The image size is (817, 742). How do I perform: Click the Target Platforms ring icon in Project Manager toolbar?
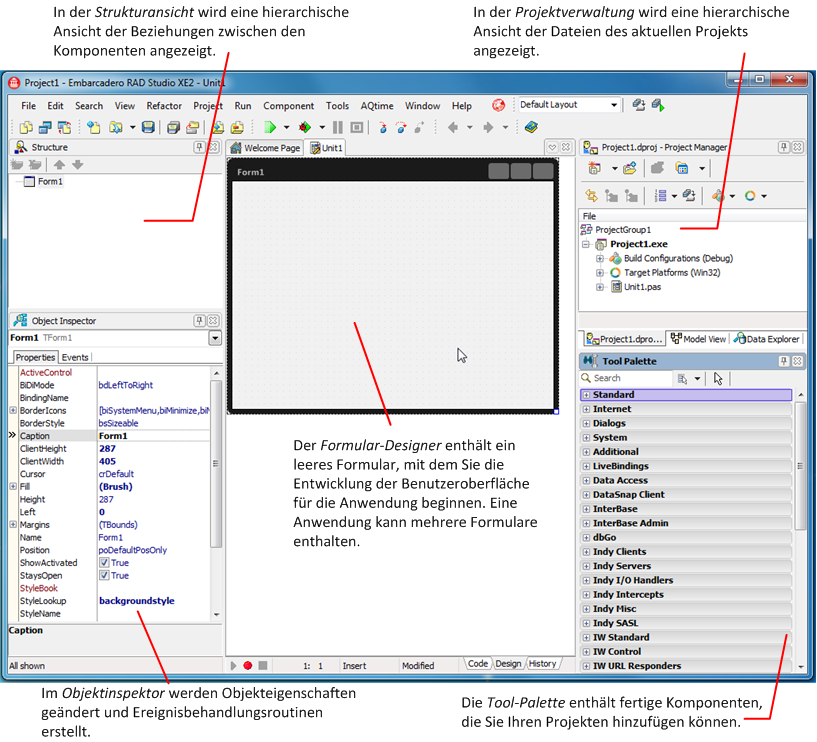point(750,196)
